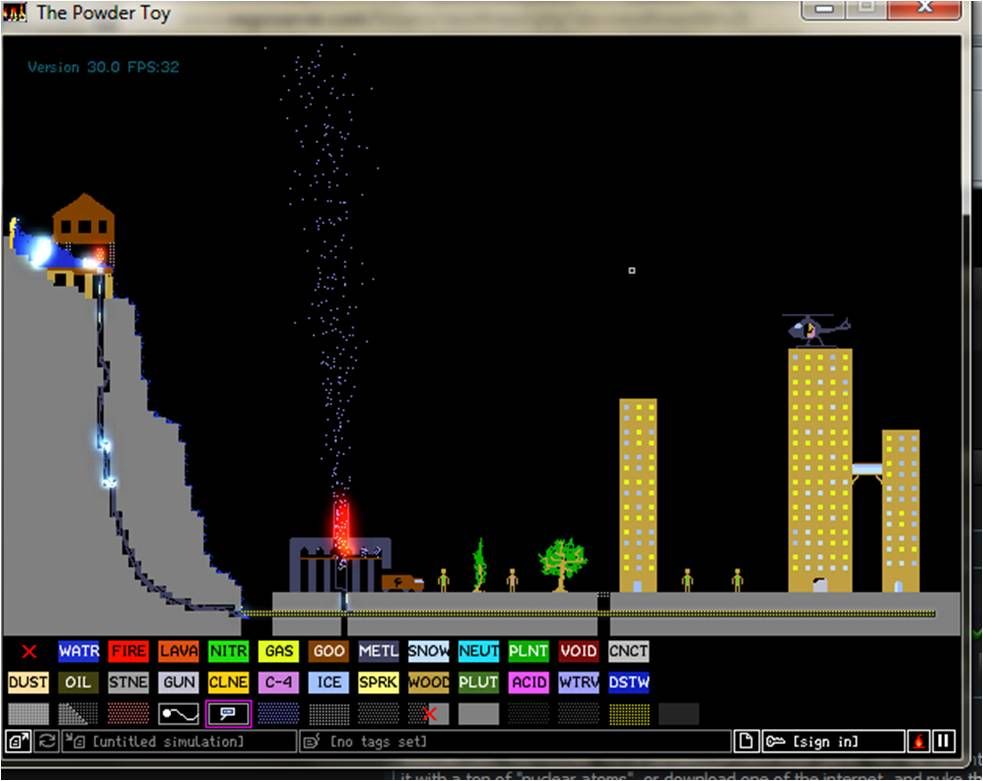Pause the simulation
The image size is (983, 781).
(944, 742)
